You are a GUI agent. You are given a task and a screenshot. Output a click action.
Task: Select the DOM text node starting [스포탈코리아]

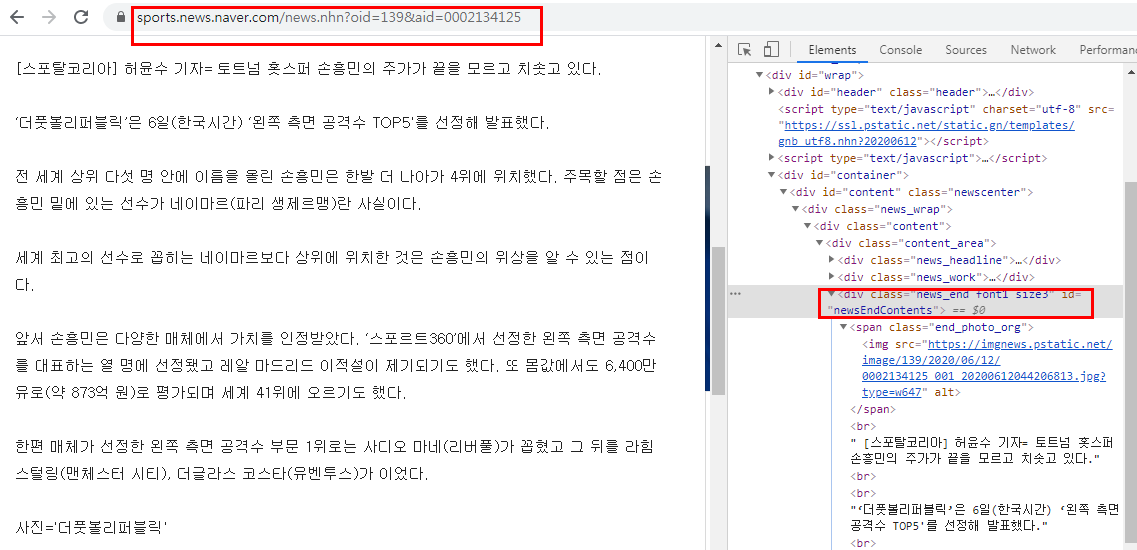tap(983, 451)
